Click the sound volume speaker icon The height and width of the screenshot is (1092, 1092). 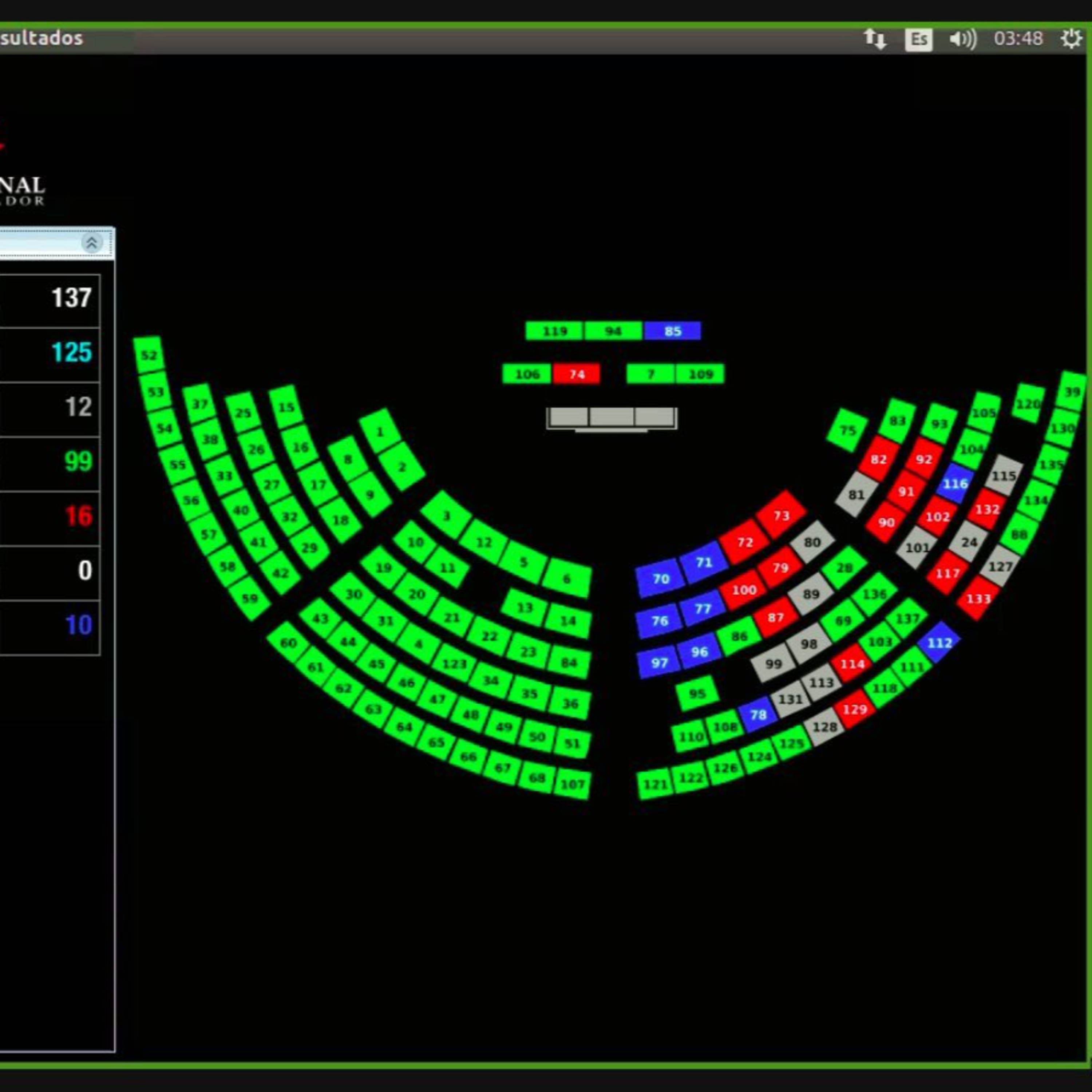click(x=962, y=39)
